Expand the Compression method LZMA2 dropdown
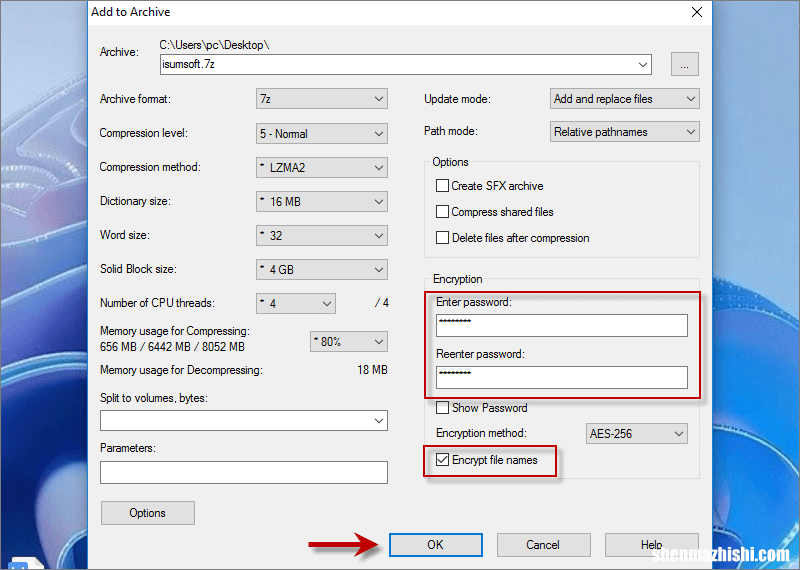Screen dimensions: 800x570 point(321,167)
